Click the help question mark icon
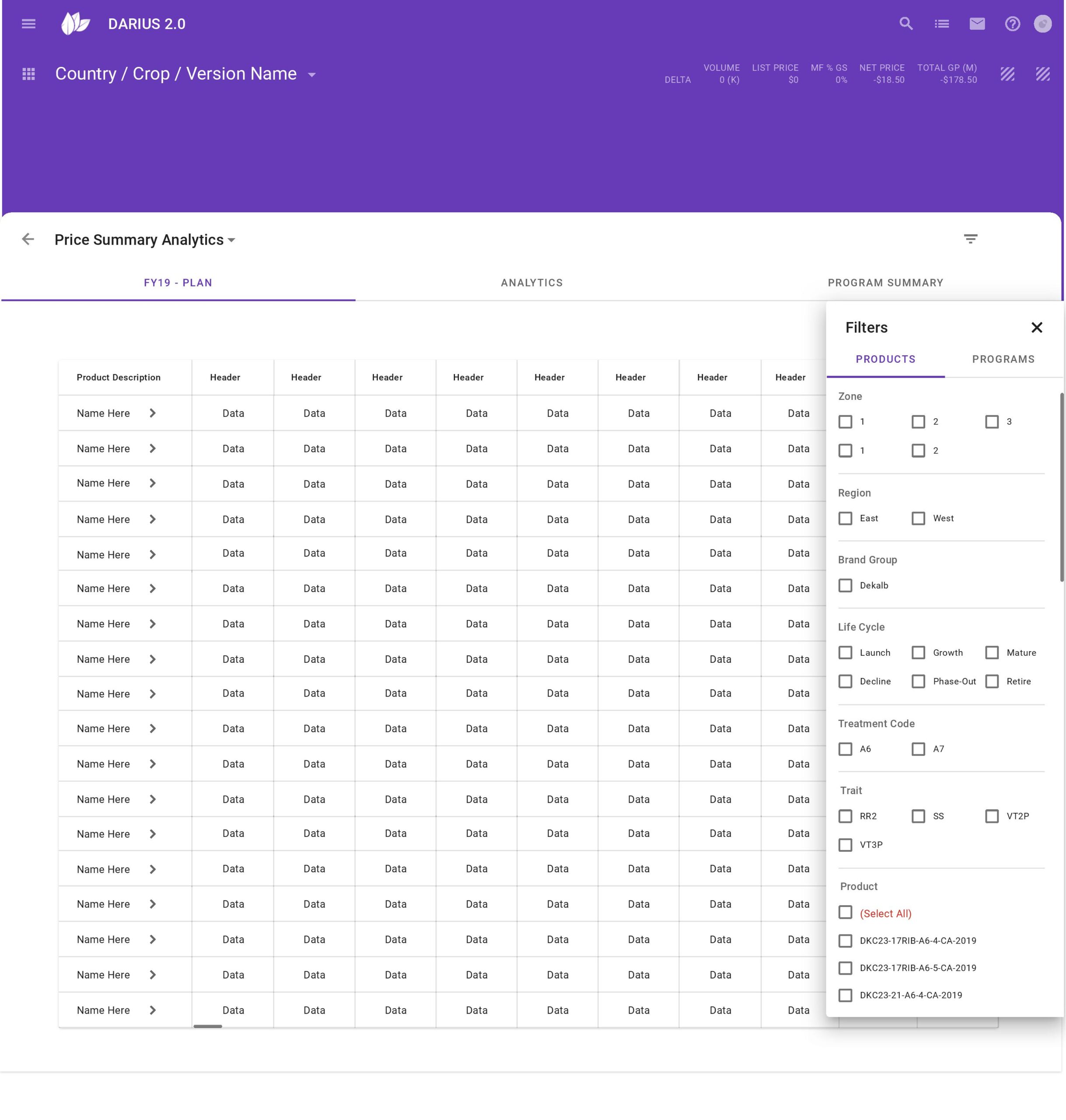 point(1012,24)
